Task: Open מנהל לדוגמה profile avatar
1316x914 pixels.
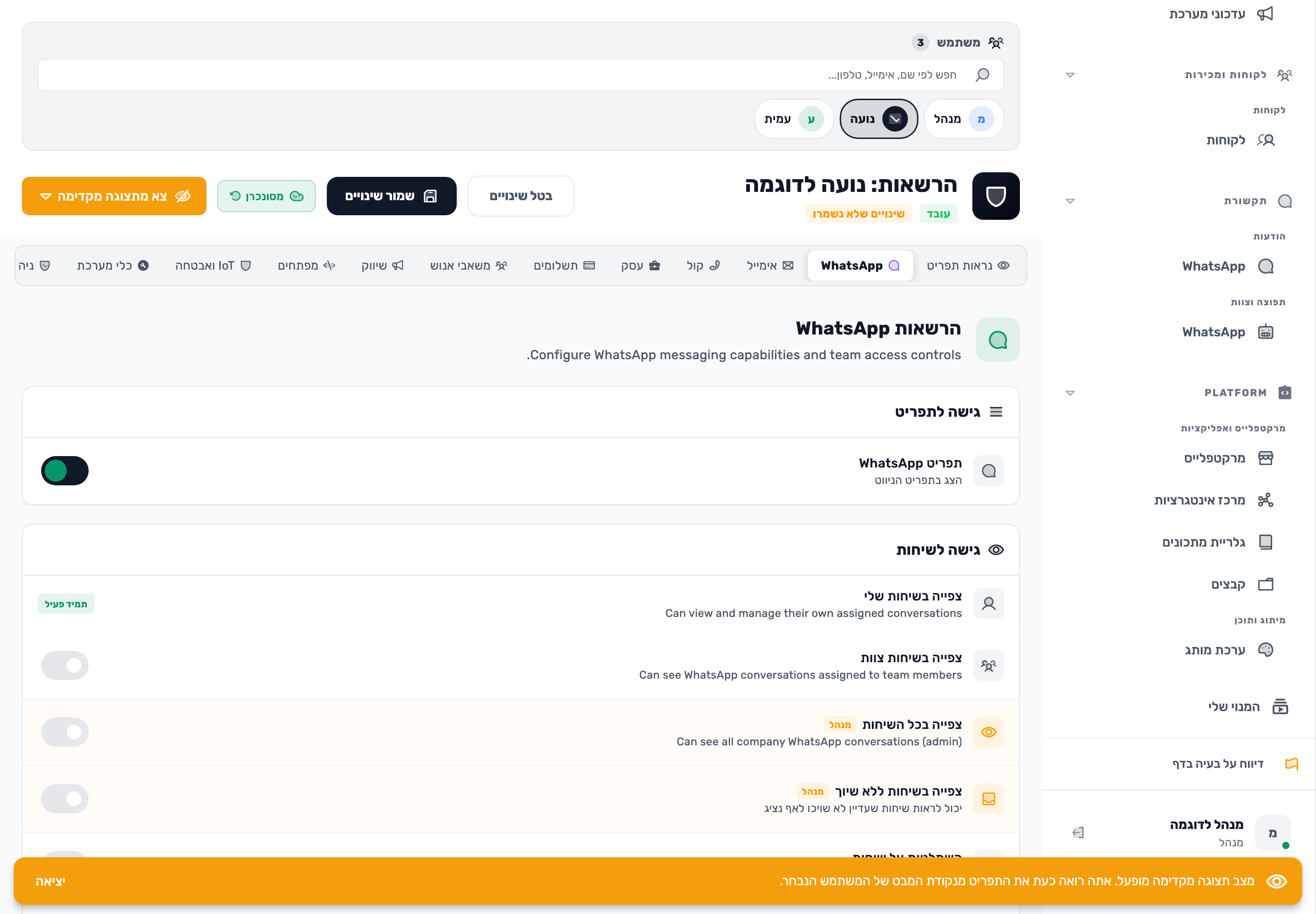Action: 1273,833
